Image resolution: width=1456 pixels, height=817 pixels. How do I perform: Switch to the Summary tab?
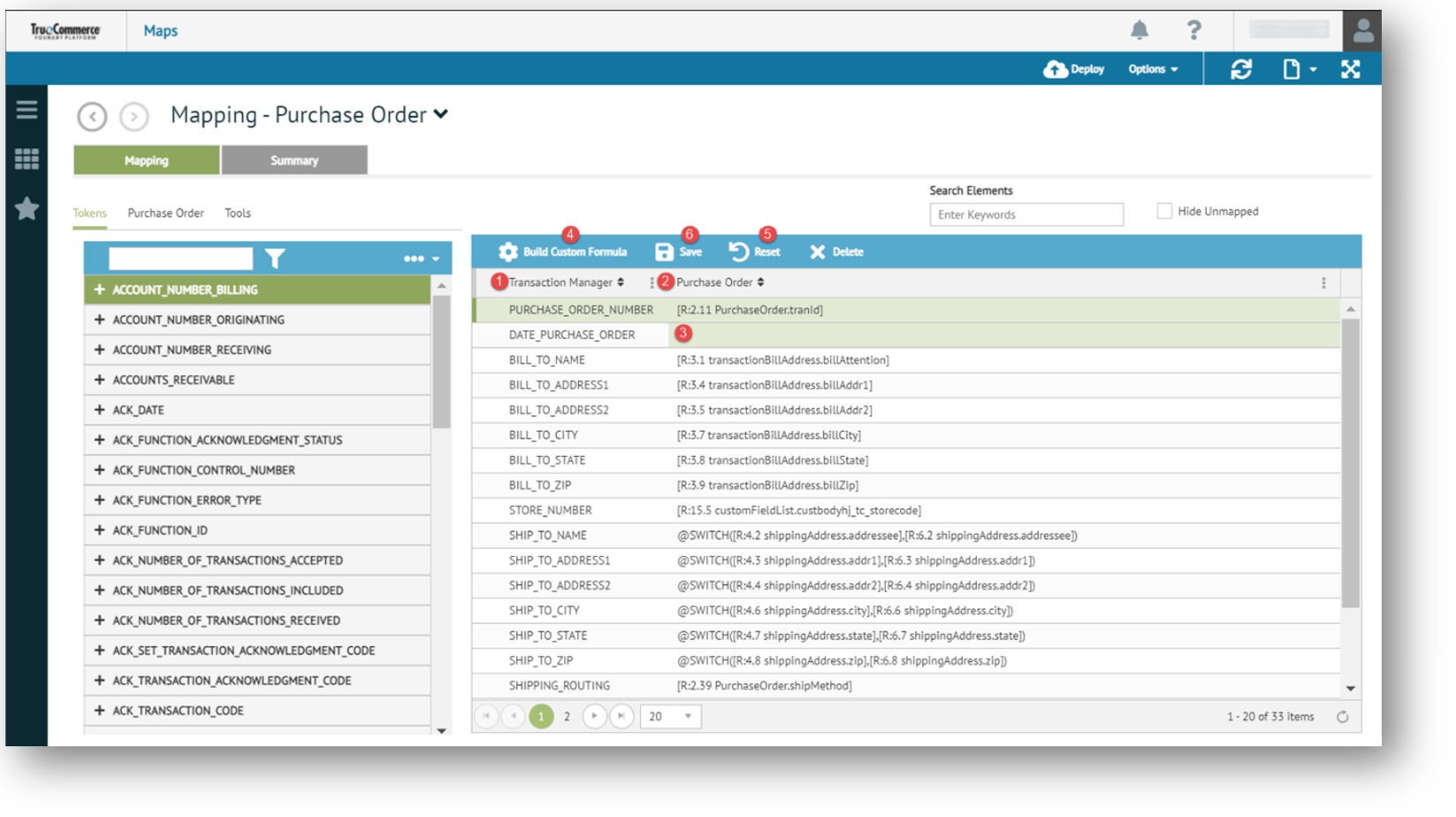point(294,160)
